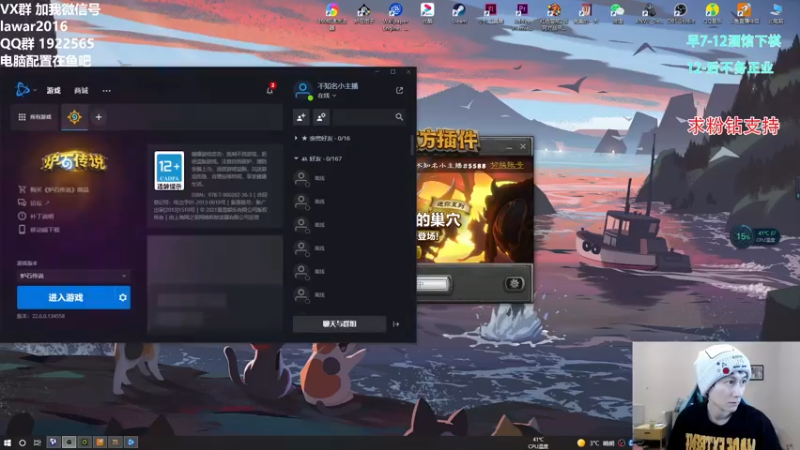
Task: Open the notification bell
Action: (270, 90)
